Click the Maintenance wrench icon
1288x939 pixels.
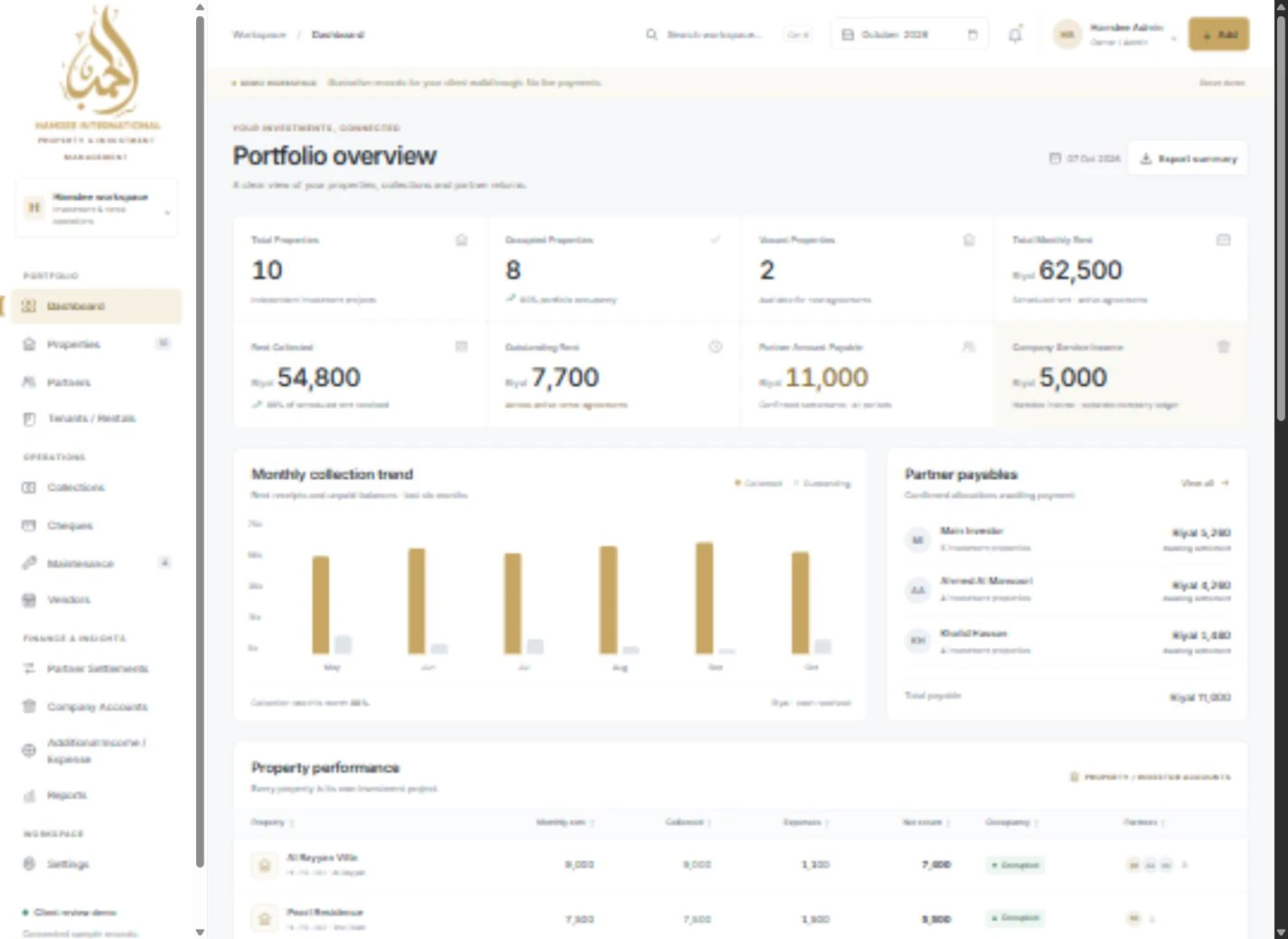pos(29,563)
